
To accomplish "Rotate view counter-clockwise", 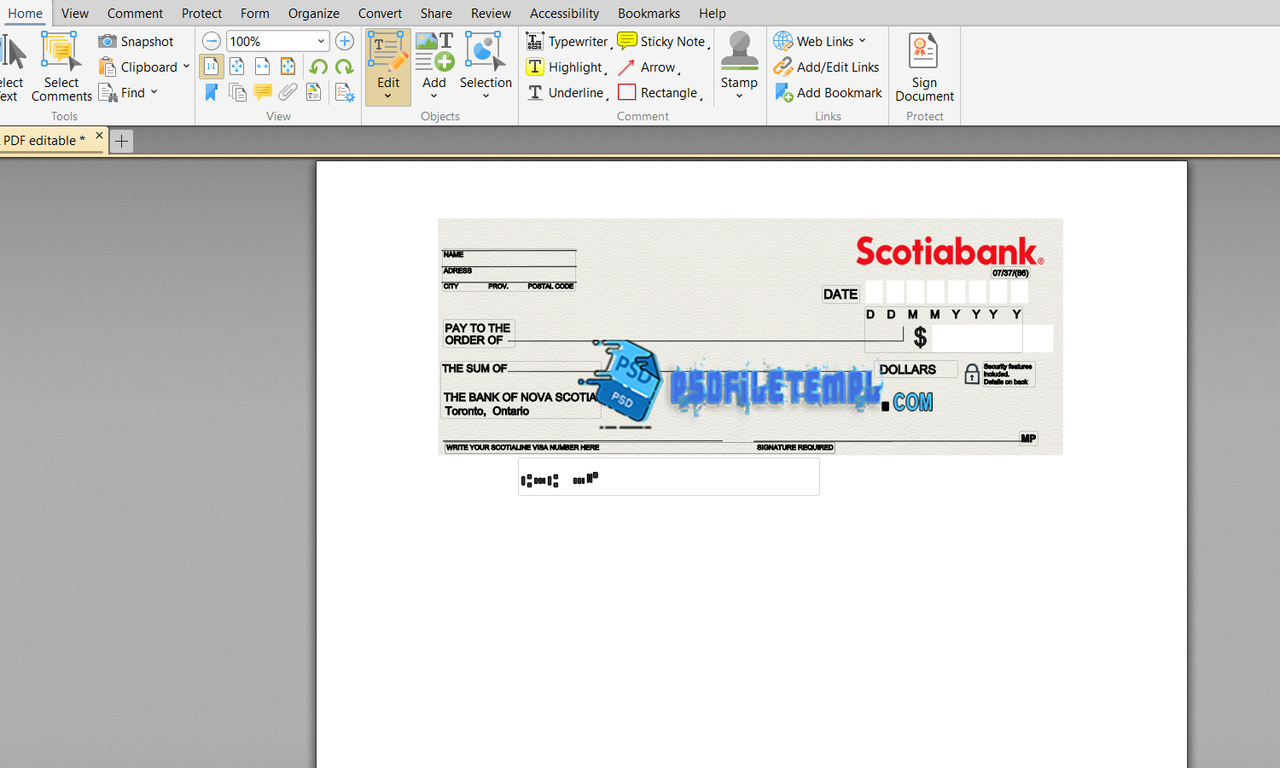I will point(318,67).
